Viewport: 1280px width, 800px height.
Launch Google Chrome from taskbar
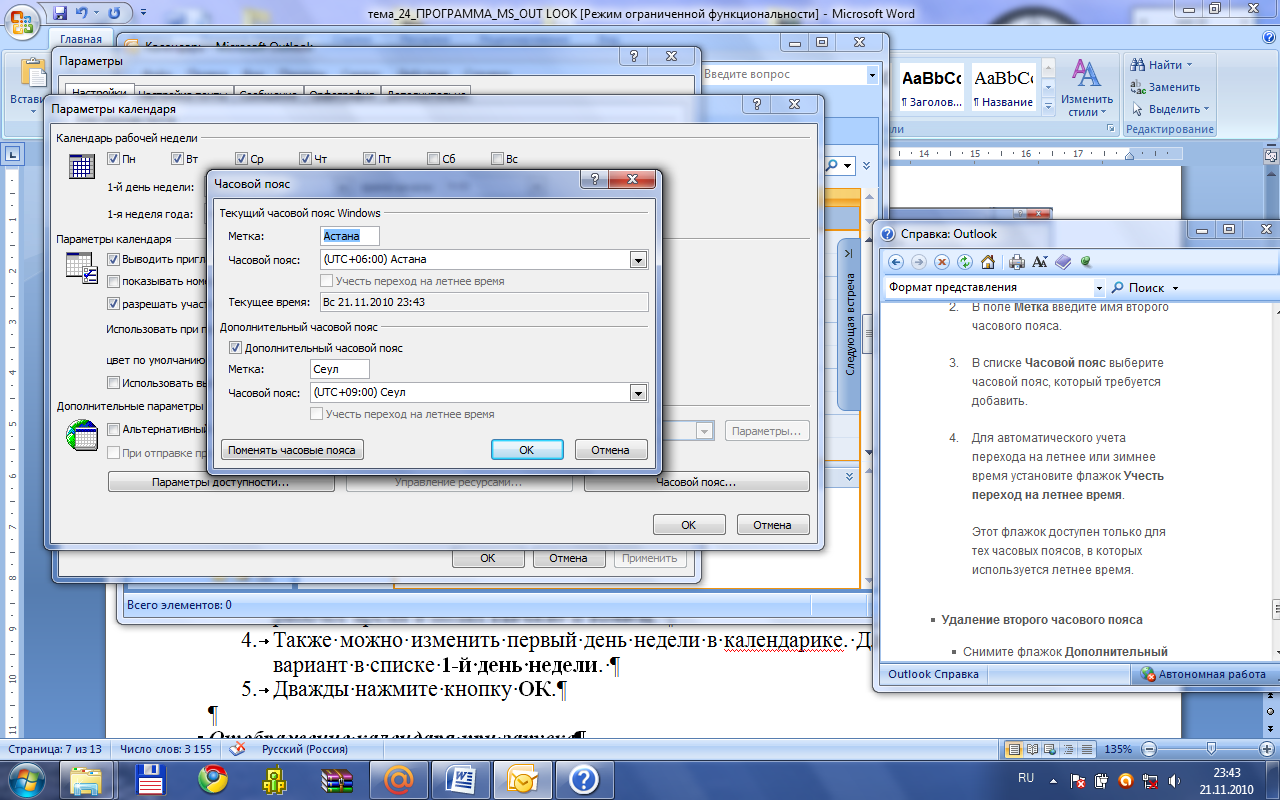coord(212,778)
